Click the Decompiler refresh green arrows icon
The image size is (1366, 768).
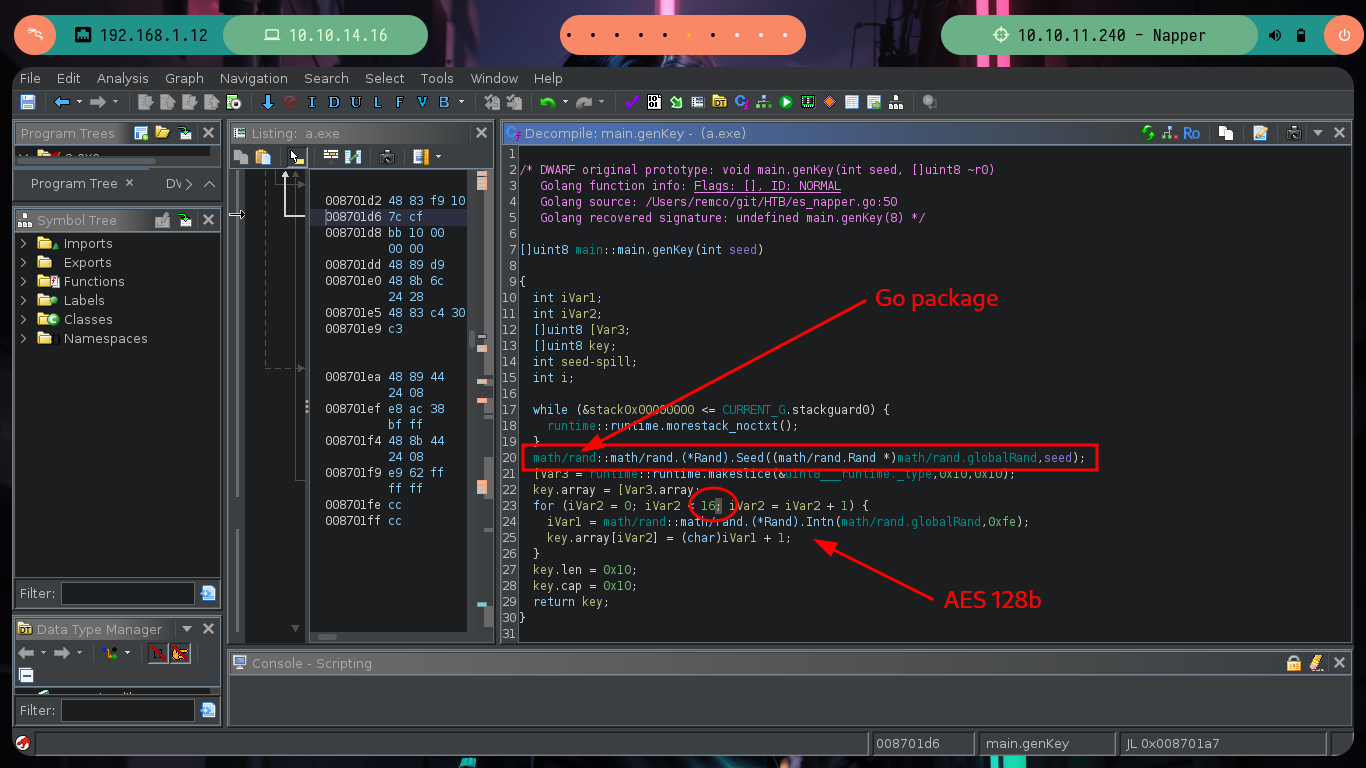(x=1147, y=133)
